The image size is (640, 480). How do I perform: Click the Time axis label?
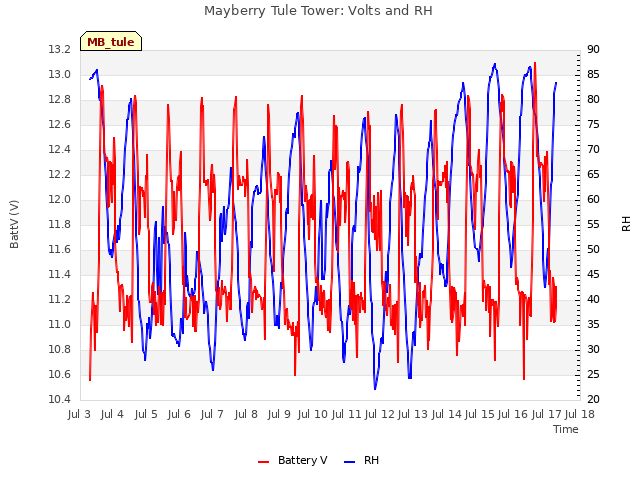click(566, 429)
